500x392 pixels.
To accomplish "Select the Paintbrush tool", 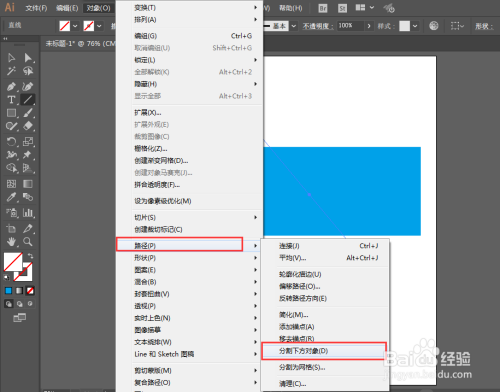I will (x=28, y=113).
